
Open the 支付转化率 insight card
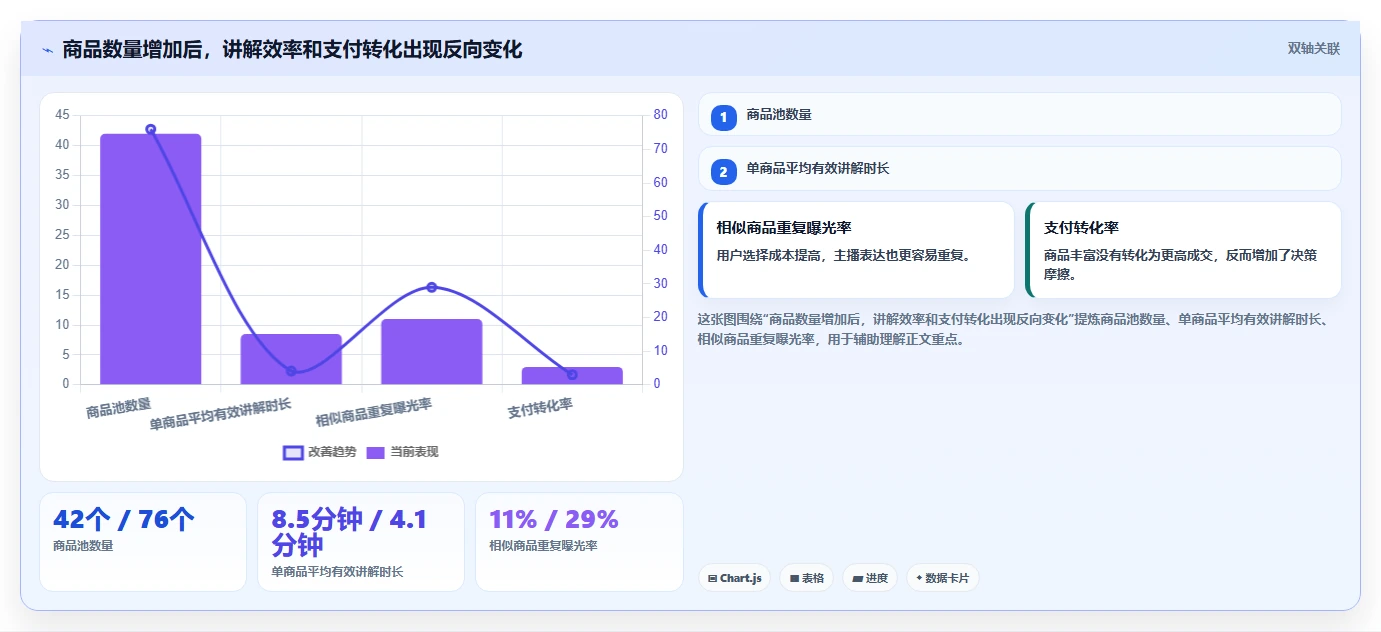coord(1183,250)
